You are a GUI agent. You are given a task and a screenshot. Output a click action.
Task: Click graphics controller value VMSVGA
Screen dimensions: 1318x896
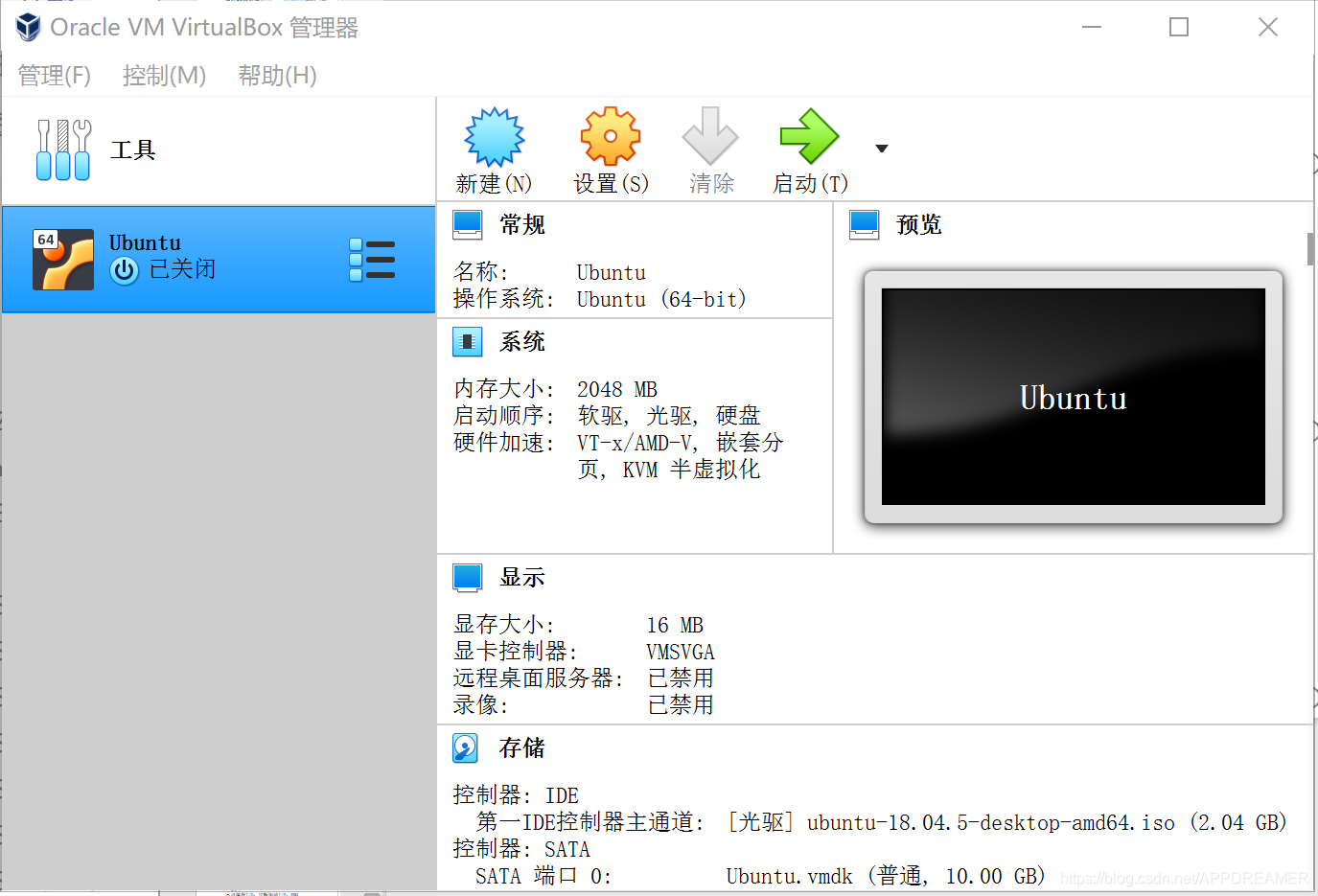pyautogui.click(x=681, y=653)
